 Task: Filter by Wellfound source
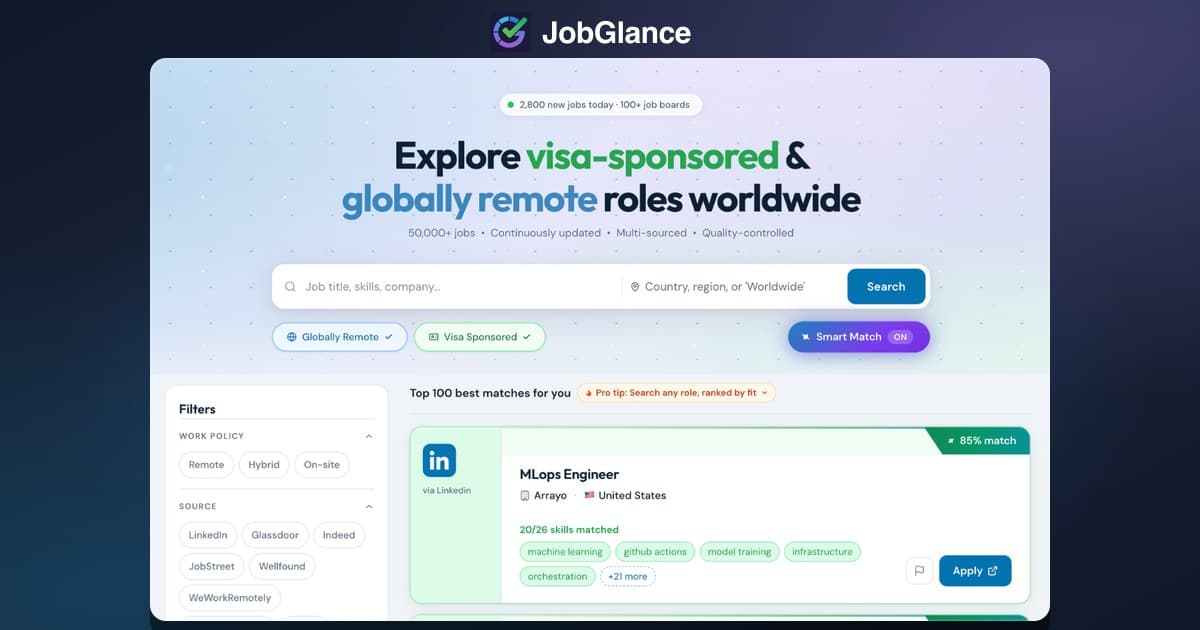coord(282,566)
